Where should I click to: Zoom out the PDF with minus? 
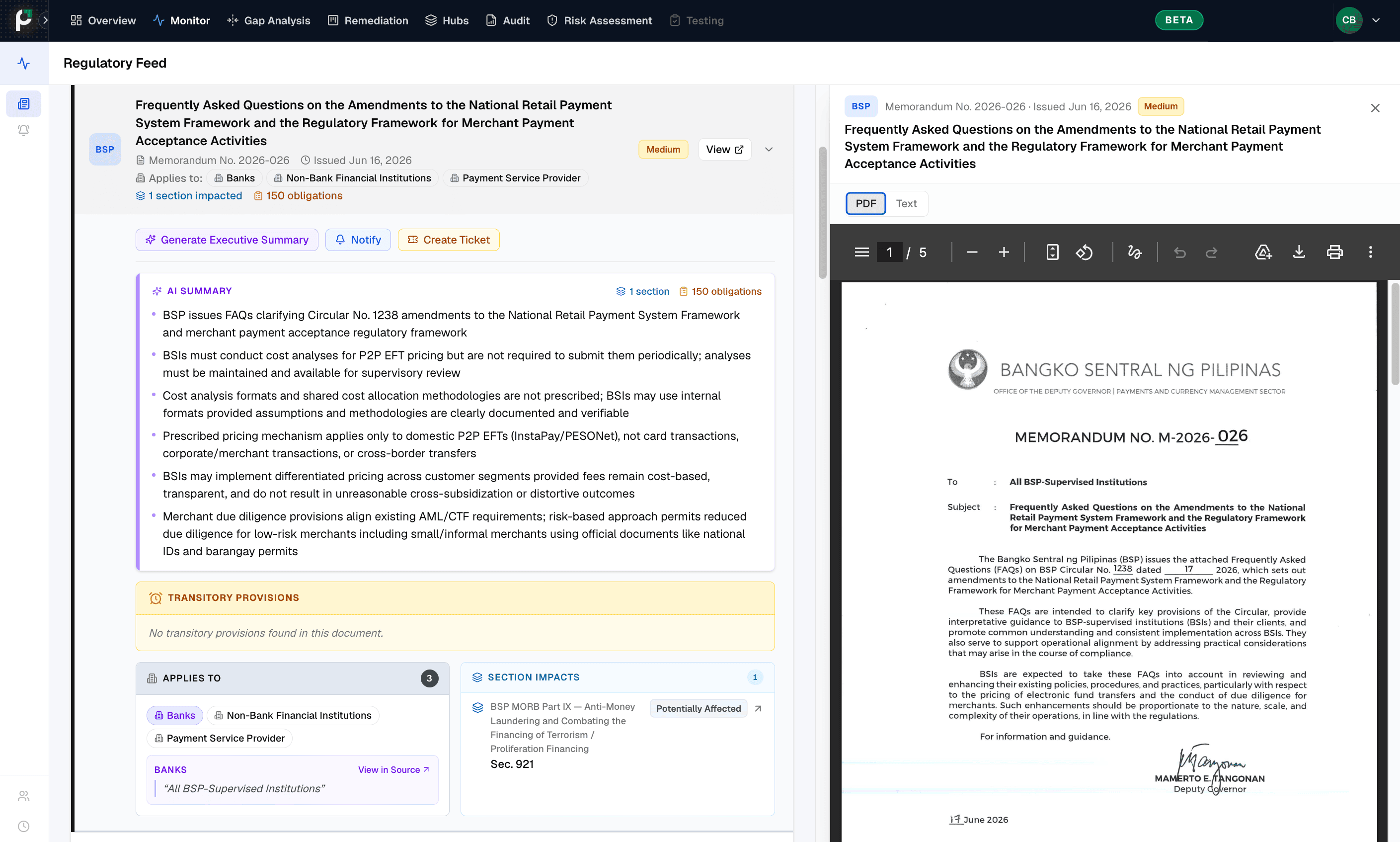pyautogui.click(x=972, y=252)
